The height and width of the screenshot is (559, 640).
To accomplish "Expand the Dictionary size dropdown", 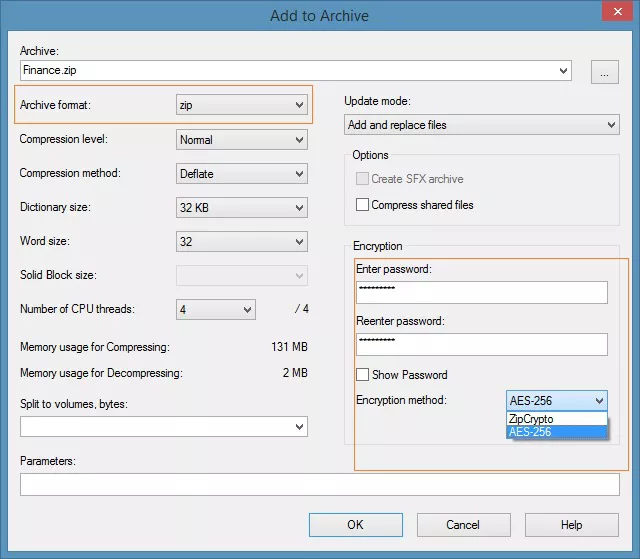I will tap(242, 208).
